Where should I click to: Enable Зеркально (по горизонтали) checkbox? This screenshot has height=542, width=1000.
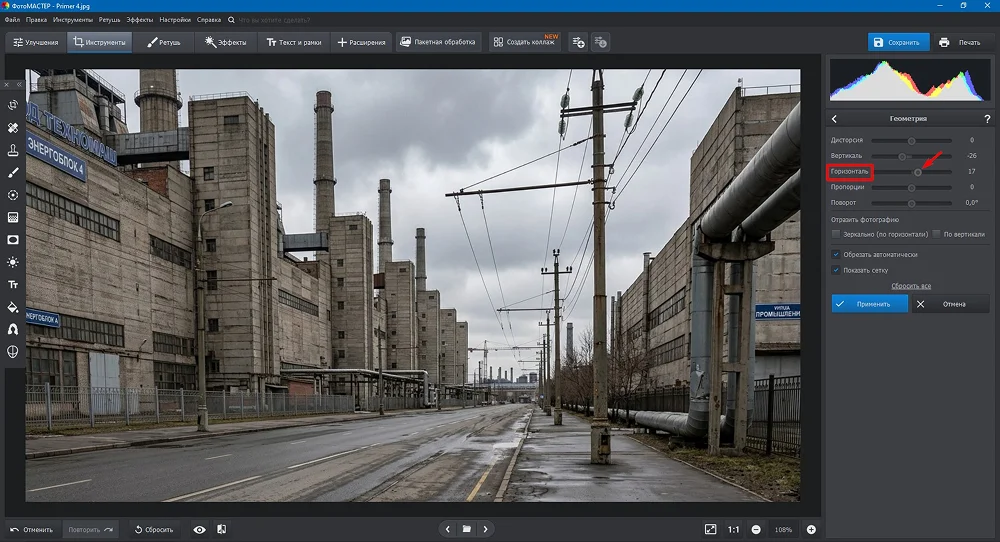(x=835, y=234)
